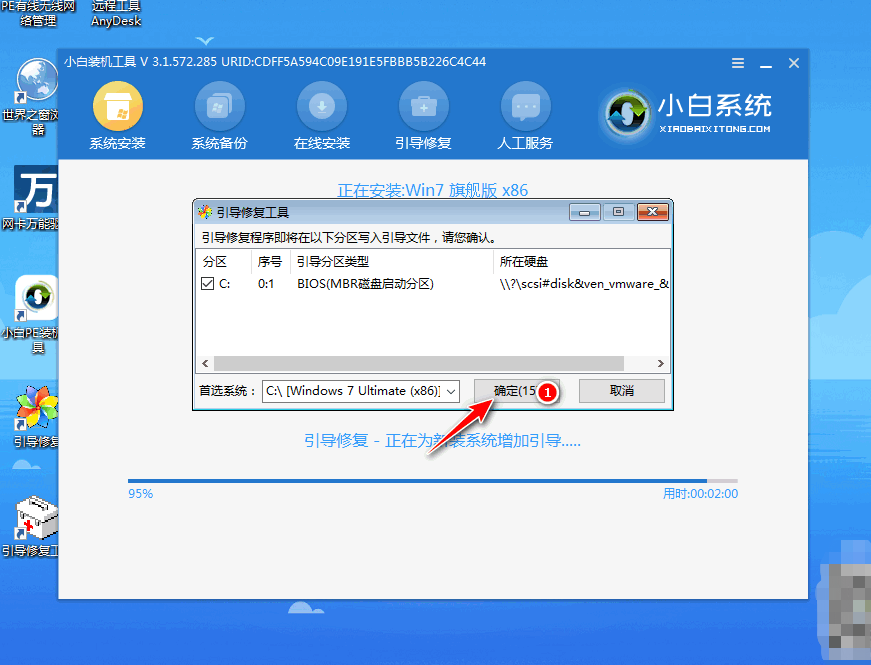Open the 系统安装 tab
Image resolution: width=871 pixels, height=665 pixels.
(x=118, y=116)
